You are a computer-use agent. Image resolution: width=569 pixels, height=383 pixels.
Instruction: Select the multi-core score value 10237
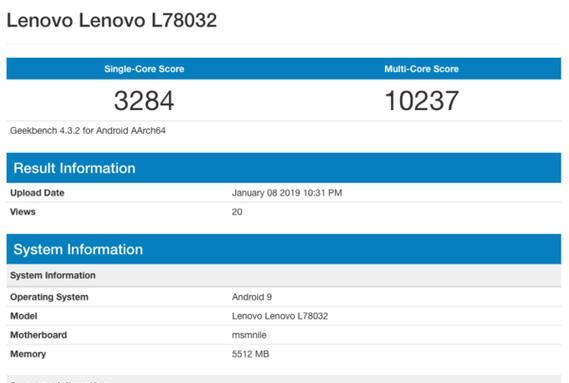click(x=422, y=101)
